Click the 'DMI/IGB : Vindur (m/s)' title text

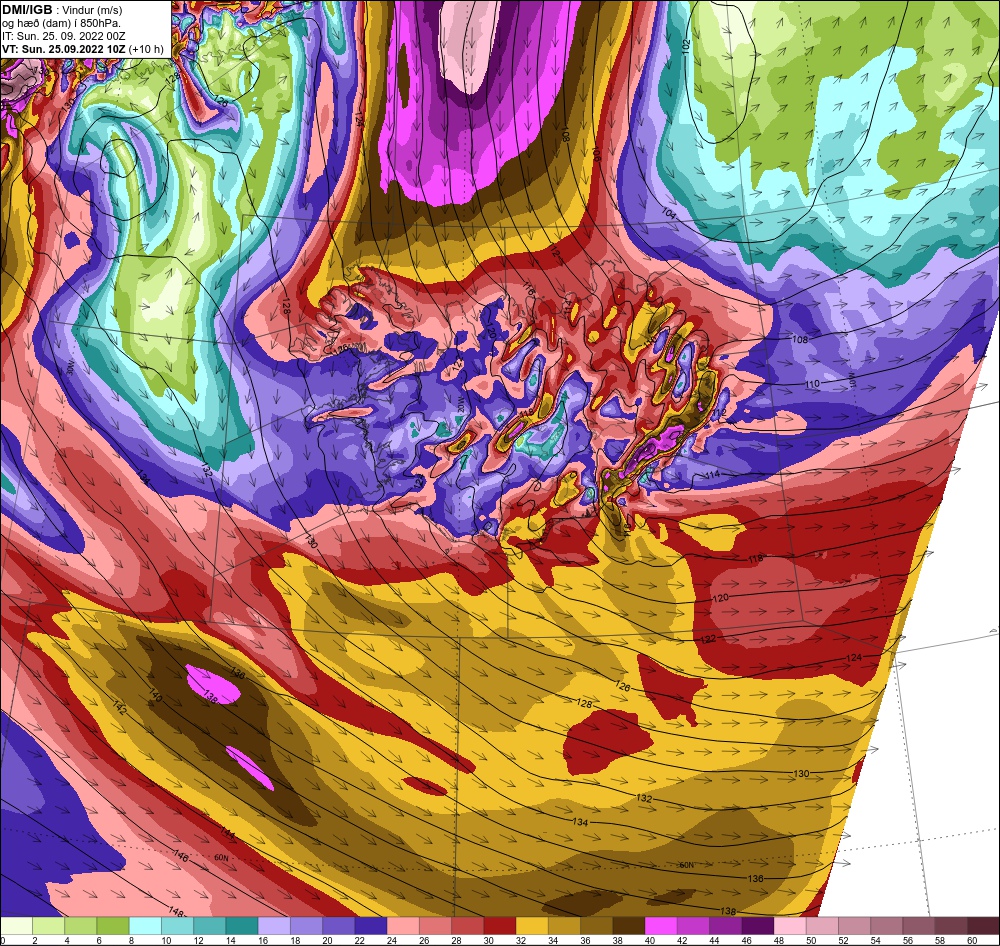click(x=62, y=10)
